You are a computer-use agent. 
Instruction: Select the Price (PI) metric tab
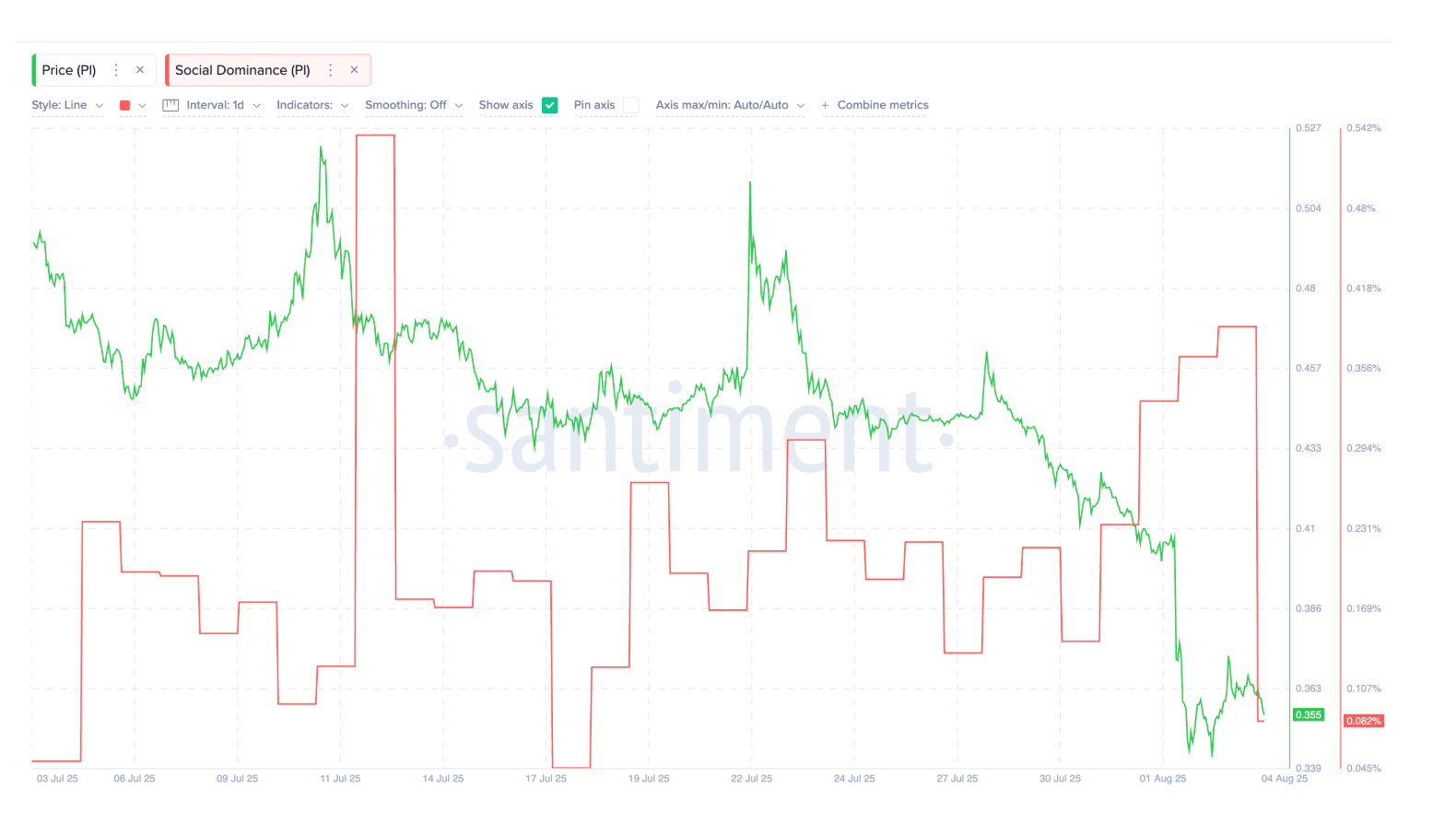click(69, 70)
